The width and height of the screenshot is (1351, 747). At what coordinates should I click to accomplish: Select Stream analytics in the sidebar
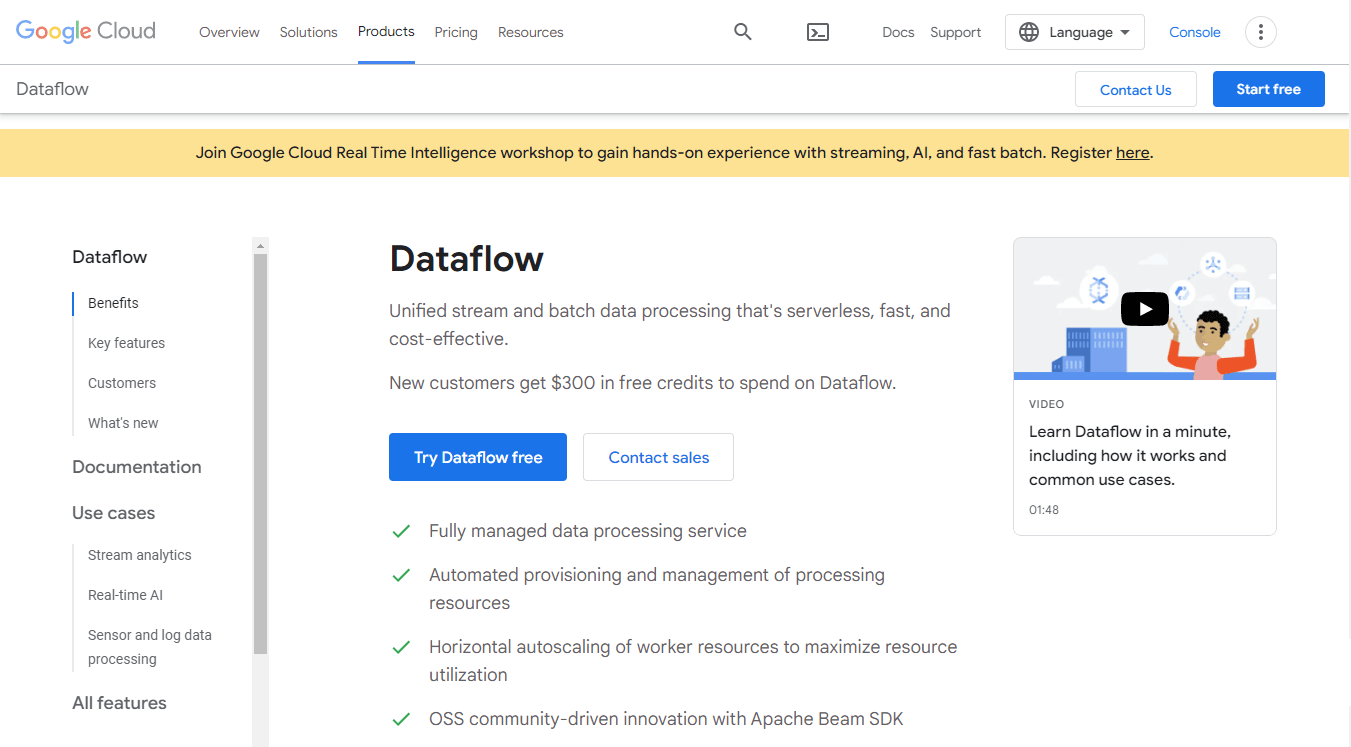pyautogui.click(x=139, y=555)
